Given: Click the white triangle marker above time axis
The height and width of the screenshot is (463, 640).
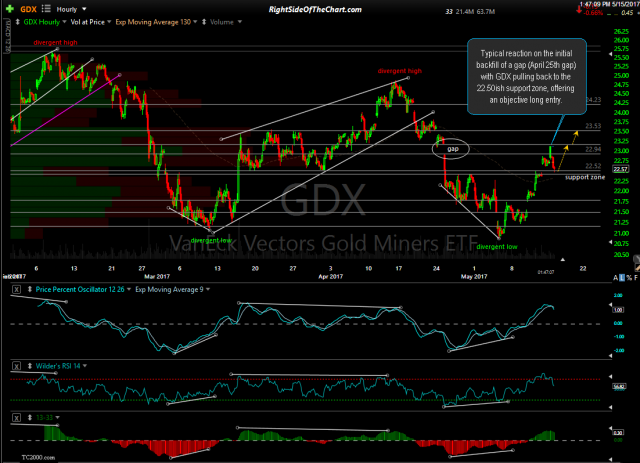Looking at the screenshot, I should [562, 259].
